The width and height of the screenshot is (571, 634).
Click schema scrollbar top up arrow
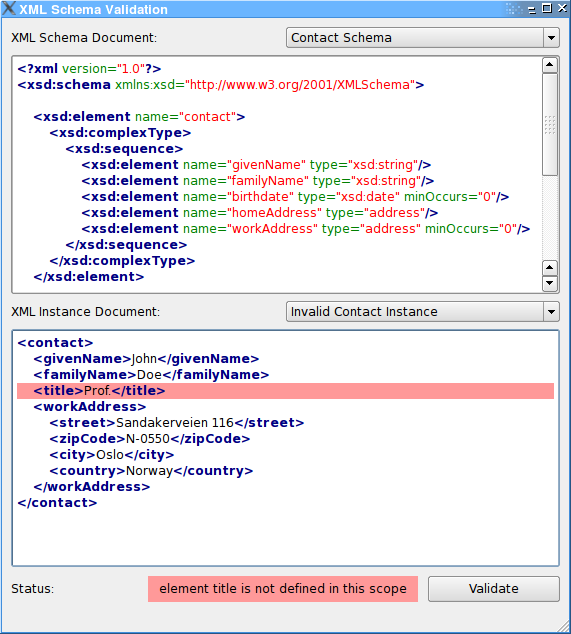(x=550, y=65)
